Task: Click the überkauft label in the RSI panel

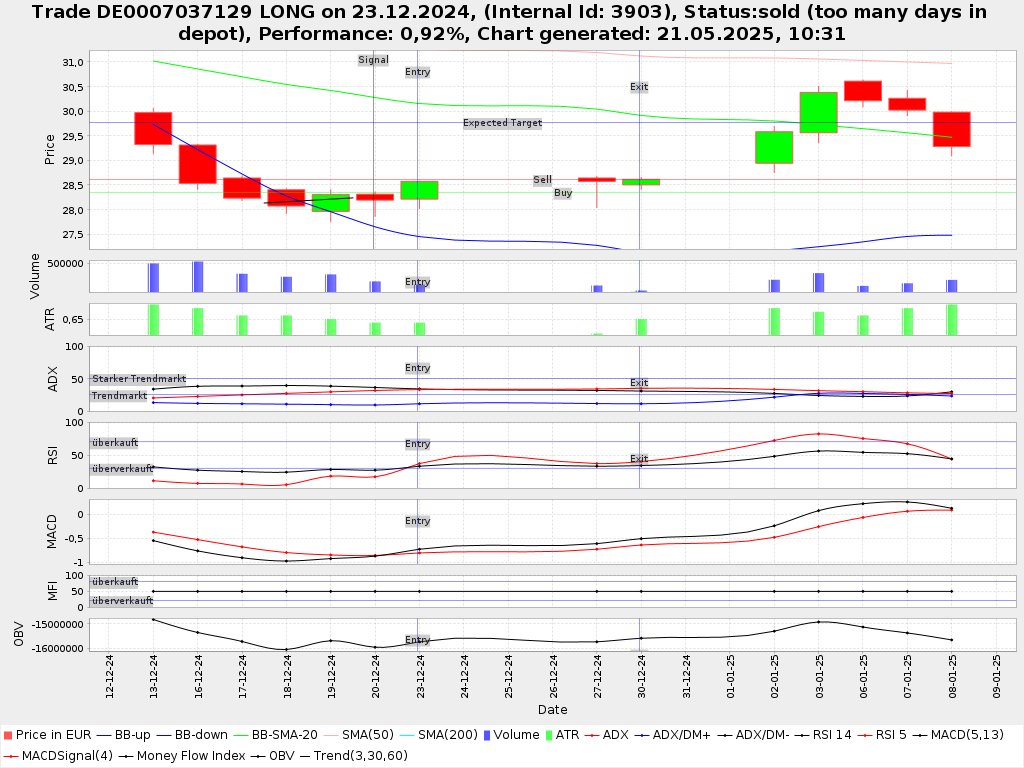Action: tap(115, 442)
